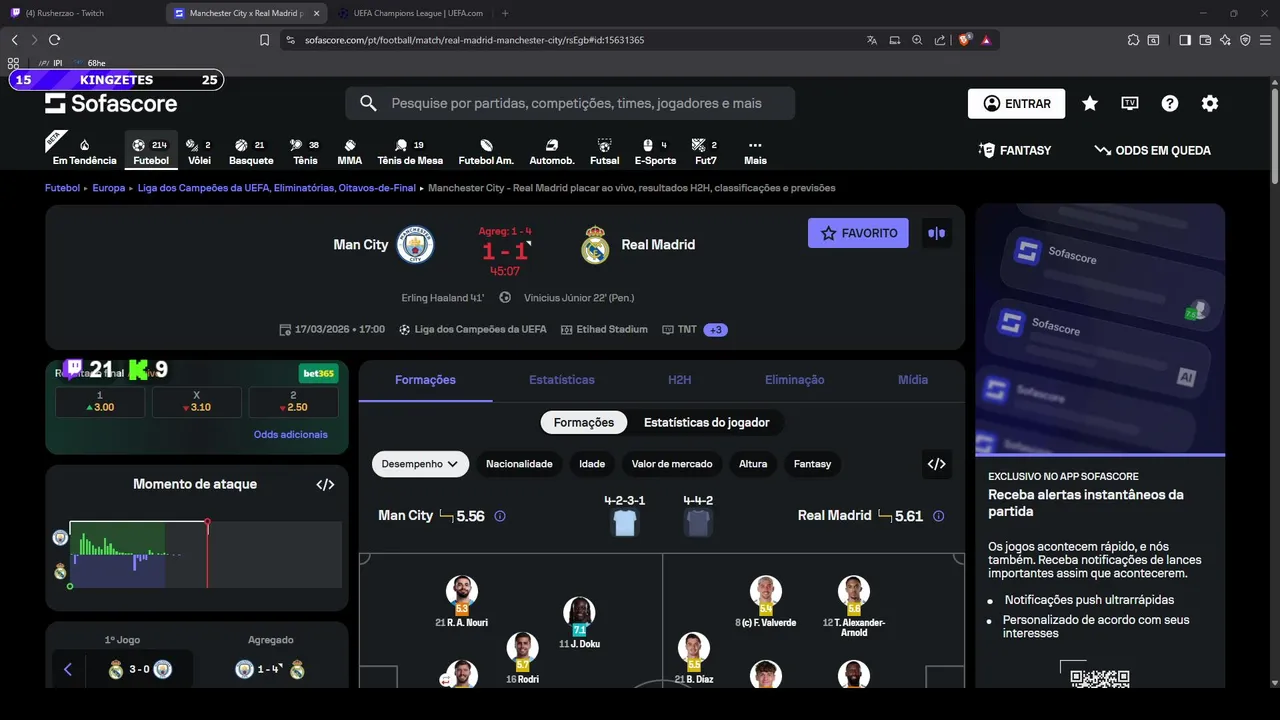Click the search magnifier icon
The image size is (1280, 720).
pyautogui.click(x=368, y=103)
